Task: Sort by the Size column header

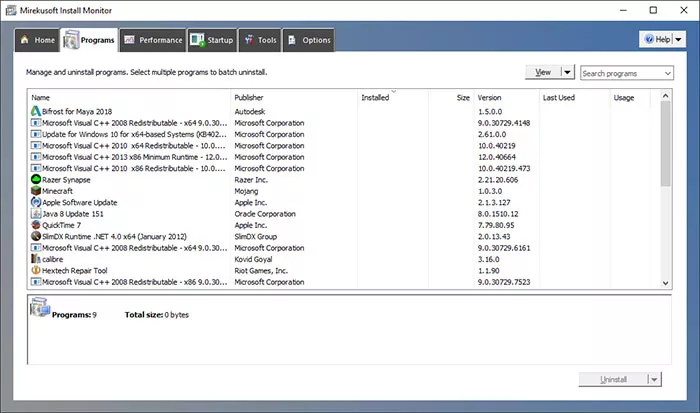Action: [451, 97]
